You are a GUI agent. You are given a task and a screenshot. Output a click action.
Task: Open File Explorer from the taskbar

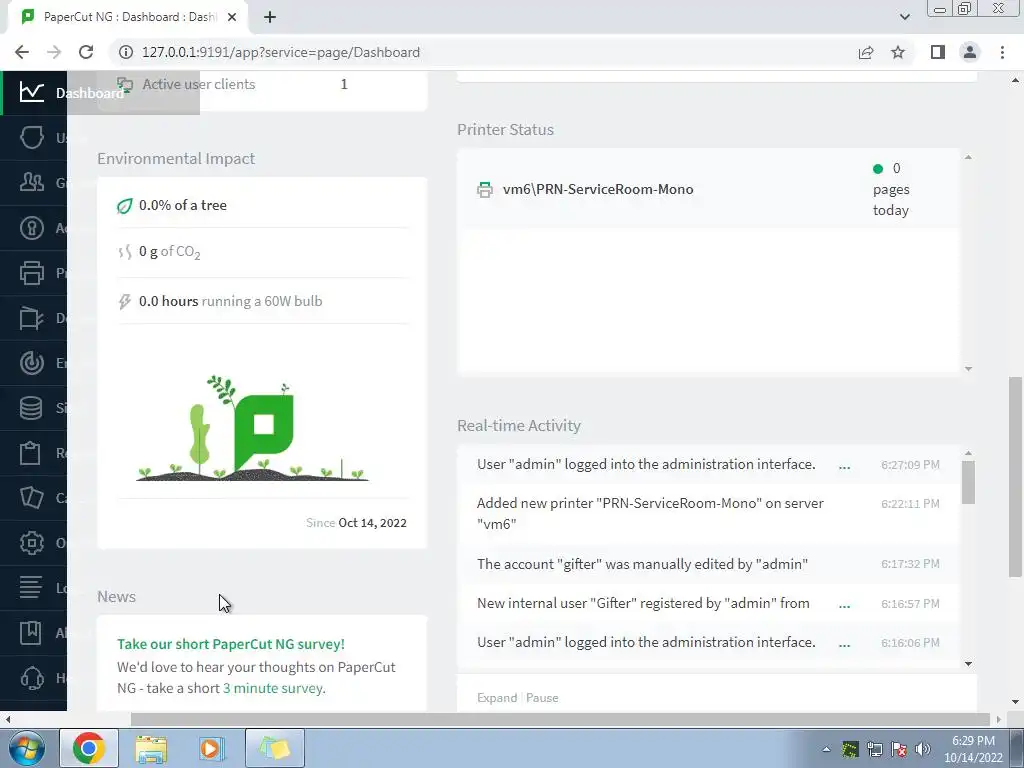(151, 748)
